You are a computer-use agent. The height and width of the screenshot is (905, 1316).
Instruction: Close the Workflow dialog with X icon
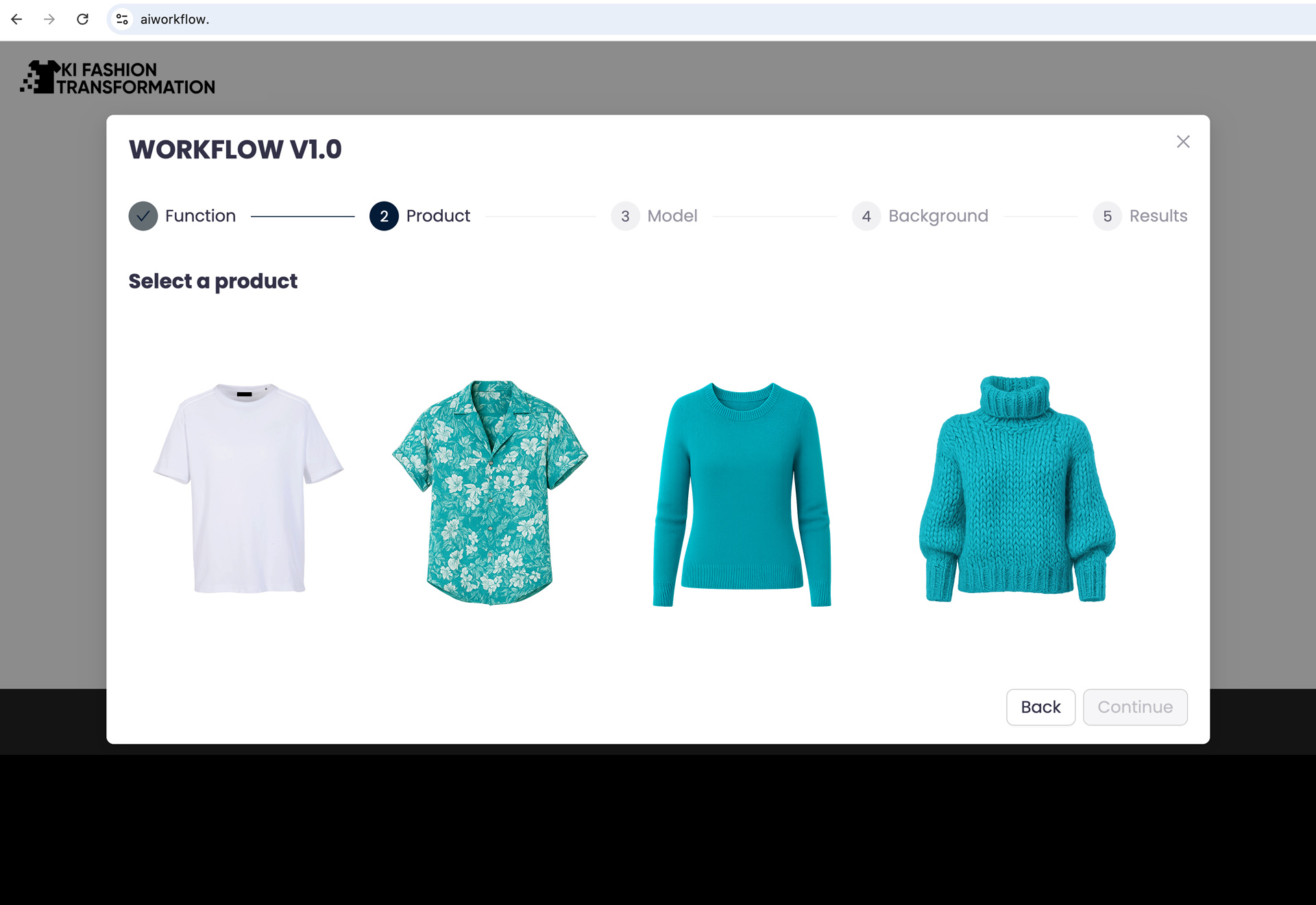pos(1183,141)
